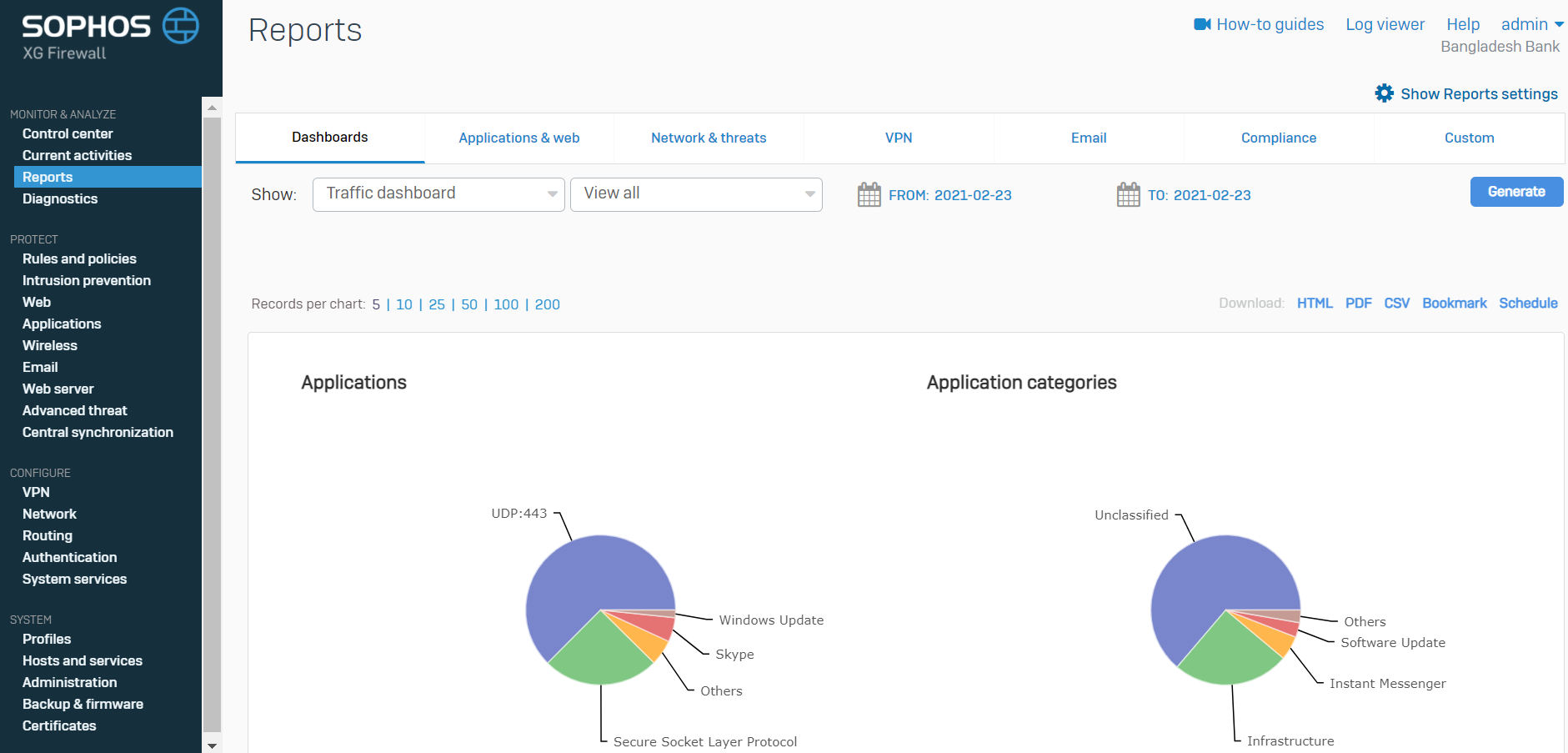1568x753 pixels.
Task: Open the View all dropdown
Action: coord(696,194)
